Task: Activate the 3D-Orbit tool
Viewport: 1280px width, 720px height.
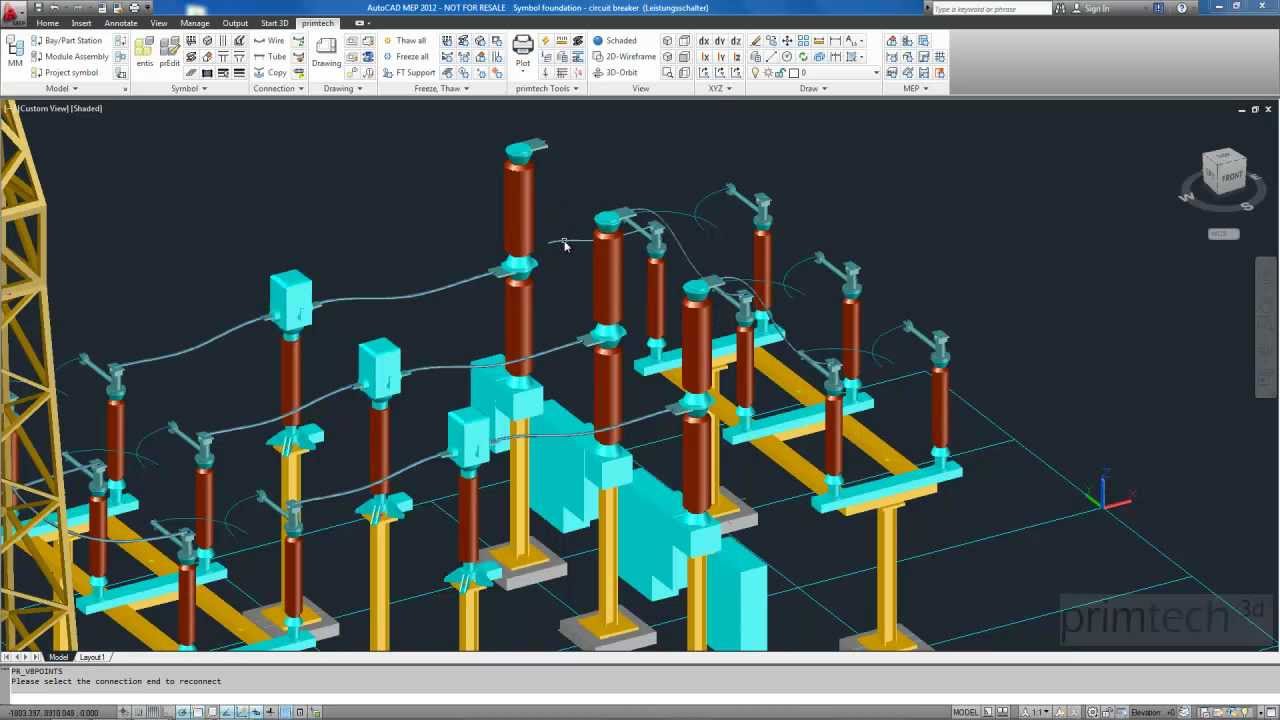Action: click(627, 72)
